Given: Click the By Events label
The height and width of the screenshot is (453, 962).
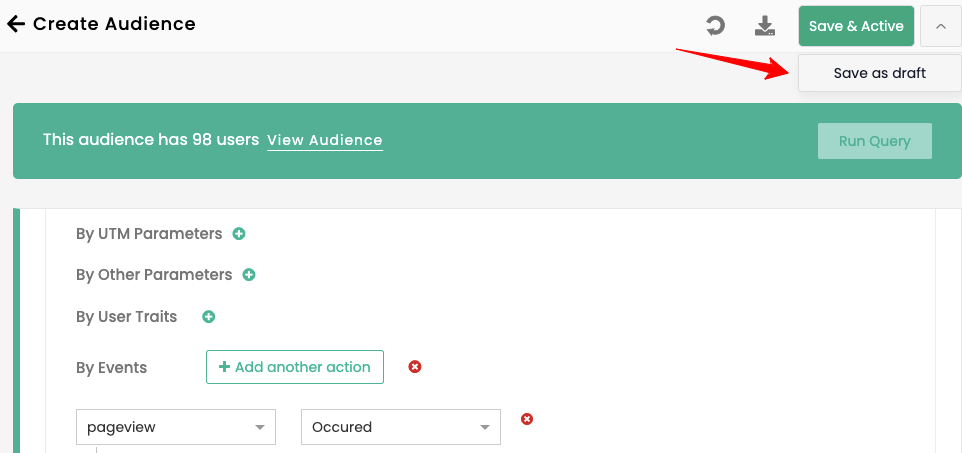Looking at the screenshot, I should point(111,368).
